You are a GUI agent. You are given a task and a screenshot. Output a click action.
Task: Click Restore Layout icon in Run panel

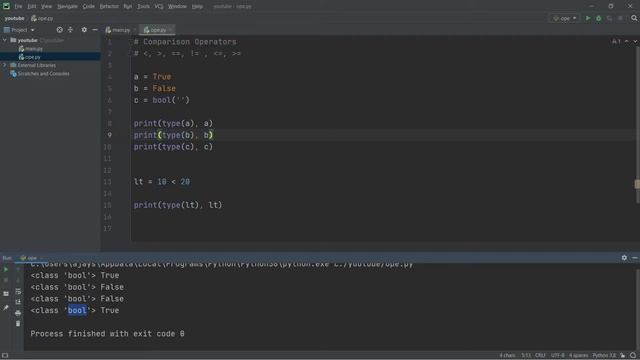[x=6, y=294]
